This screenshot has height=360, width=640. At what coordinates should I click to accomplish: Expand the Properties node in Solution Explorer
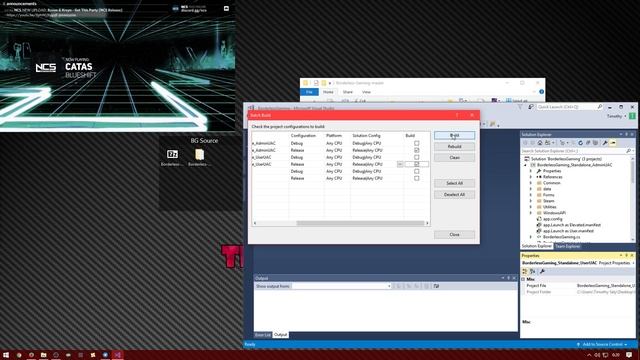pos(531,171)
